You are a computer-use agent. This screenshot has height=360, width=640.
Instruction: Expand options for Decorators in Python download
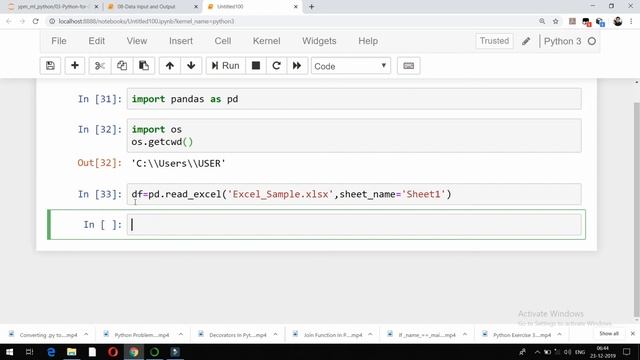pos(276,334)
